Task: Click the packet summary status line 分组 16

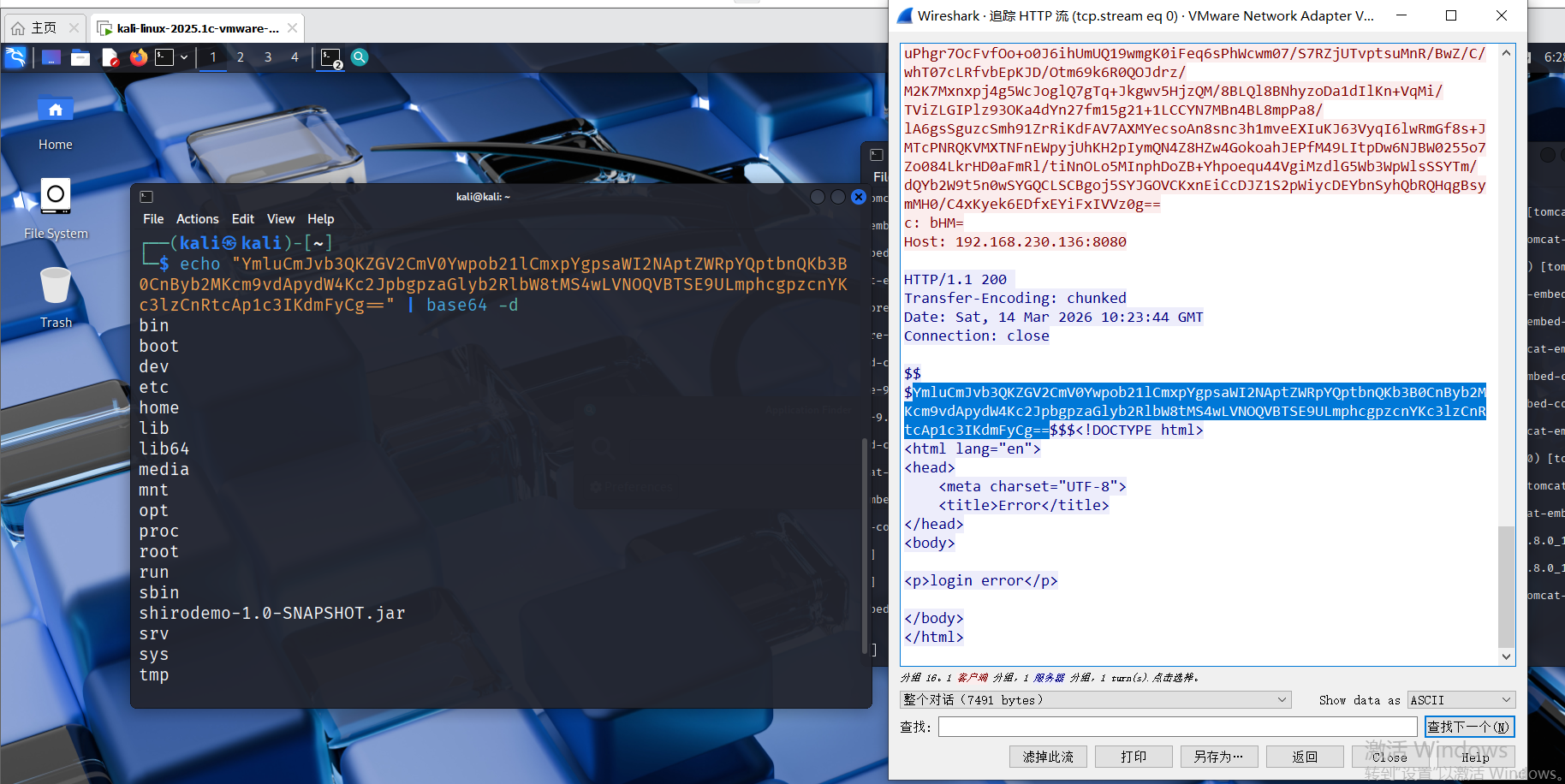Action: 1050,677
